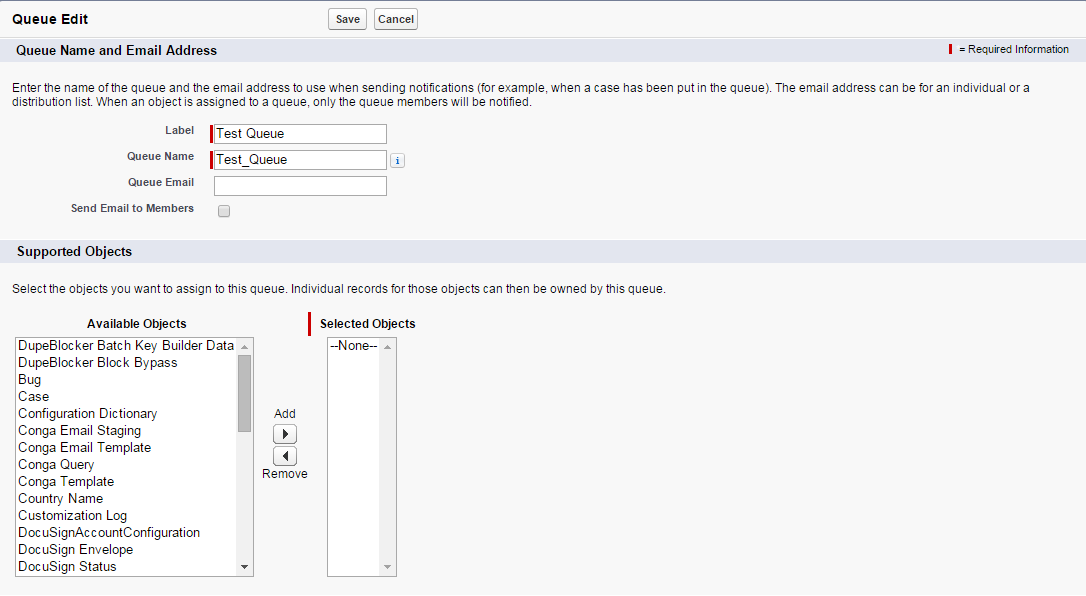
Task: Save the queue
Action: click(x=347, y=19)
